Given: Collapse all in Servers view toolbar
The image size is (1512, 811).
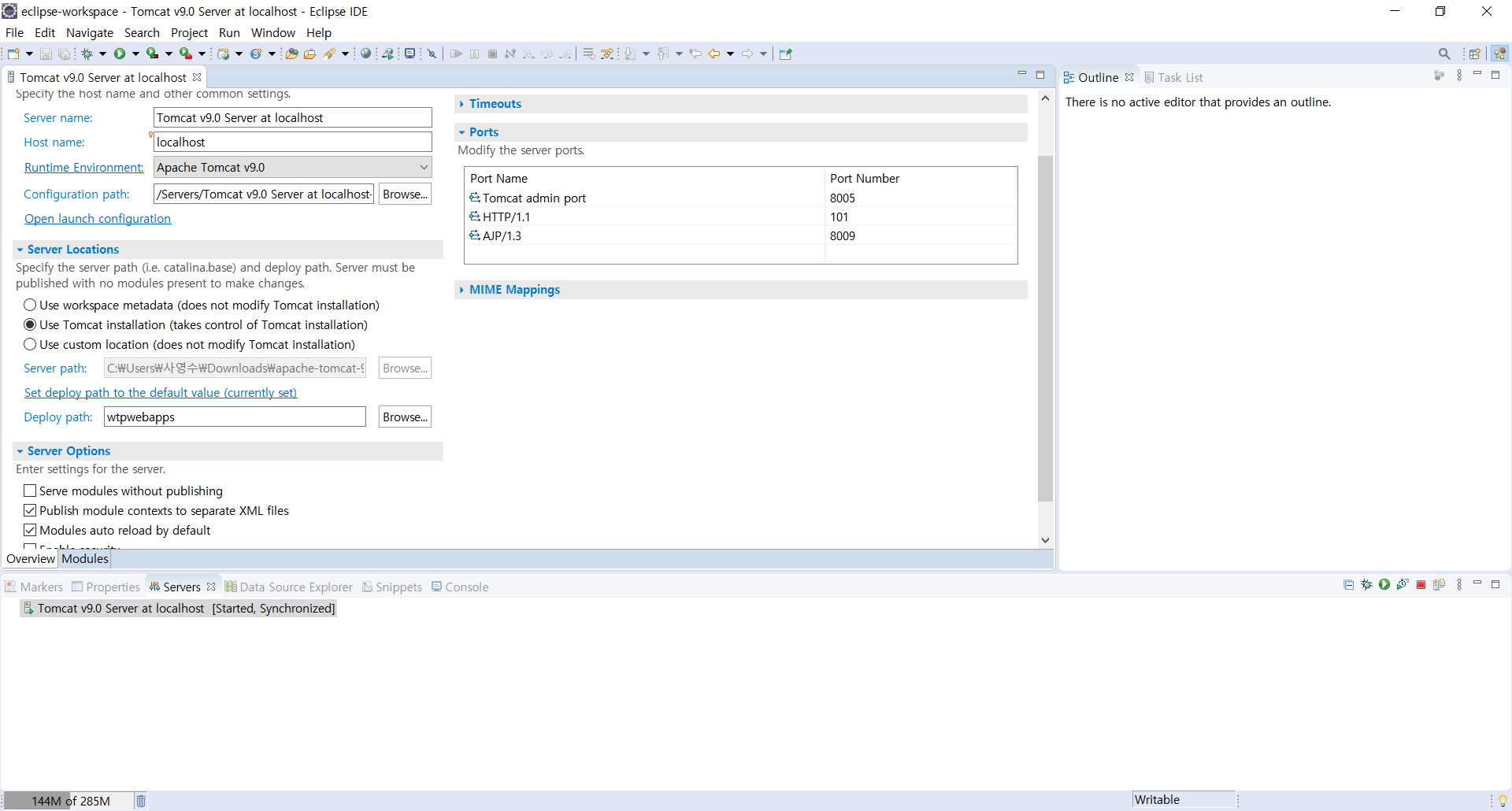Looking at the screenshot, I should pos(1348,584).
